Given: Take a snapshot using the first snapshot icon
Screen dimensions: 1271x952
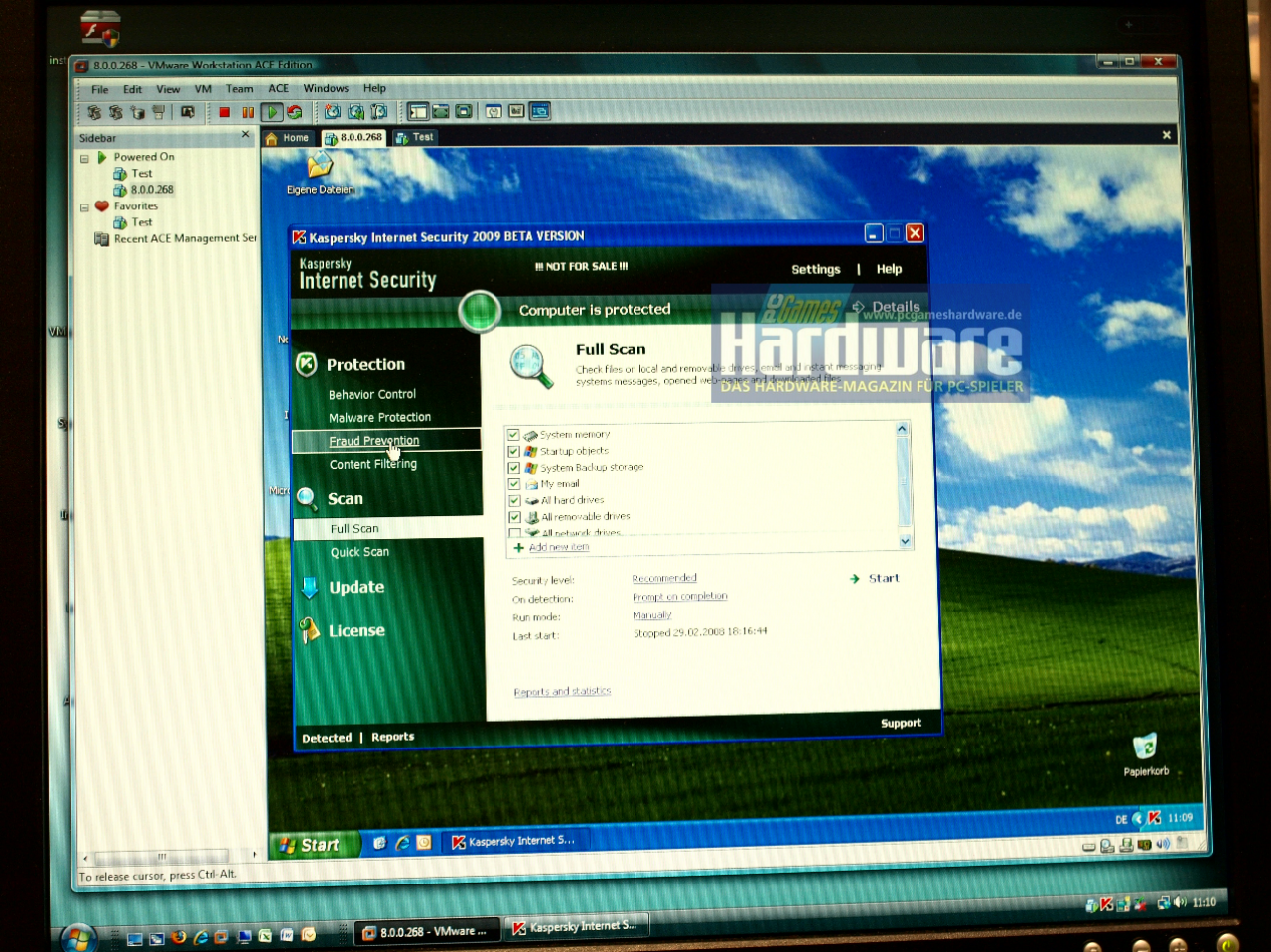Looking at the screenshot, I should [x=333, y=112].
